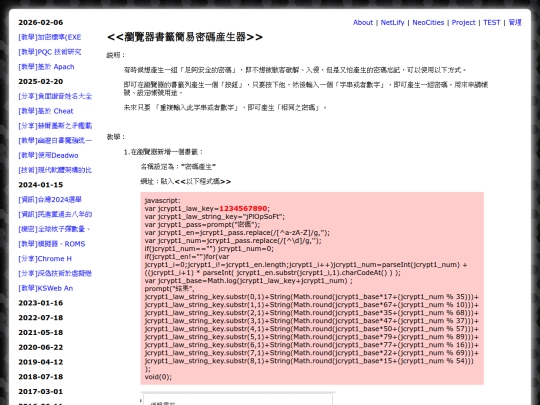Viewport: 540px width, 405px height.
Task: Click the 網址 paste instruction line
Action: click(186, 181)
